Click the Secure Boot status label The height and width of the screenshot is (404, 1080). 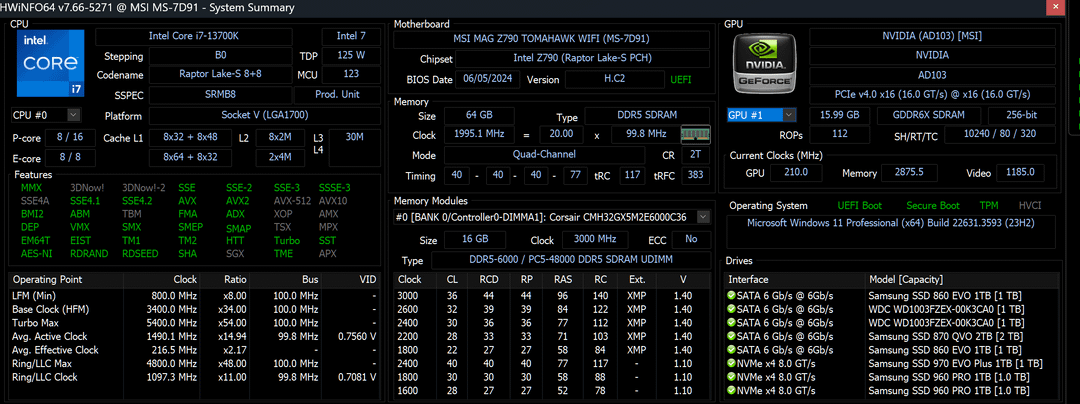933,206
